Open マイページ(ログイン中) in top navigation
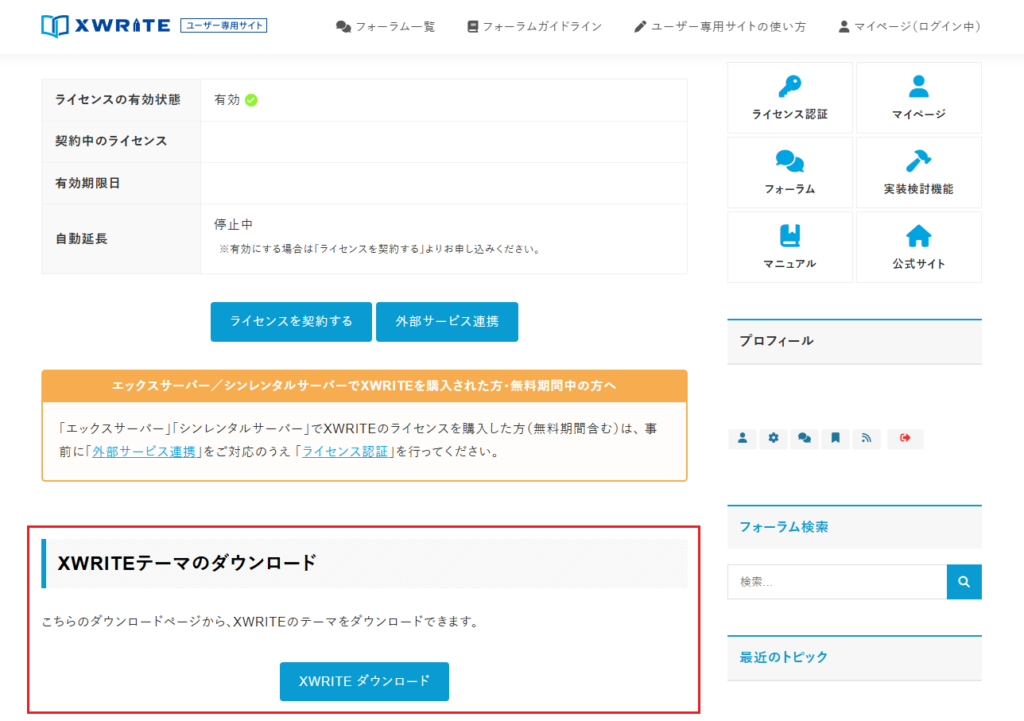Image resolution: width=1024 pixels, height=721 pixels. [909, 26]
